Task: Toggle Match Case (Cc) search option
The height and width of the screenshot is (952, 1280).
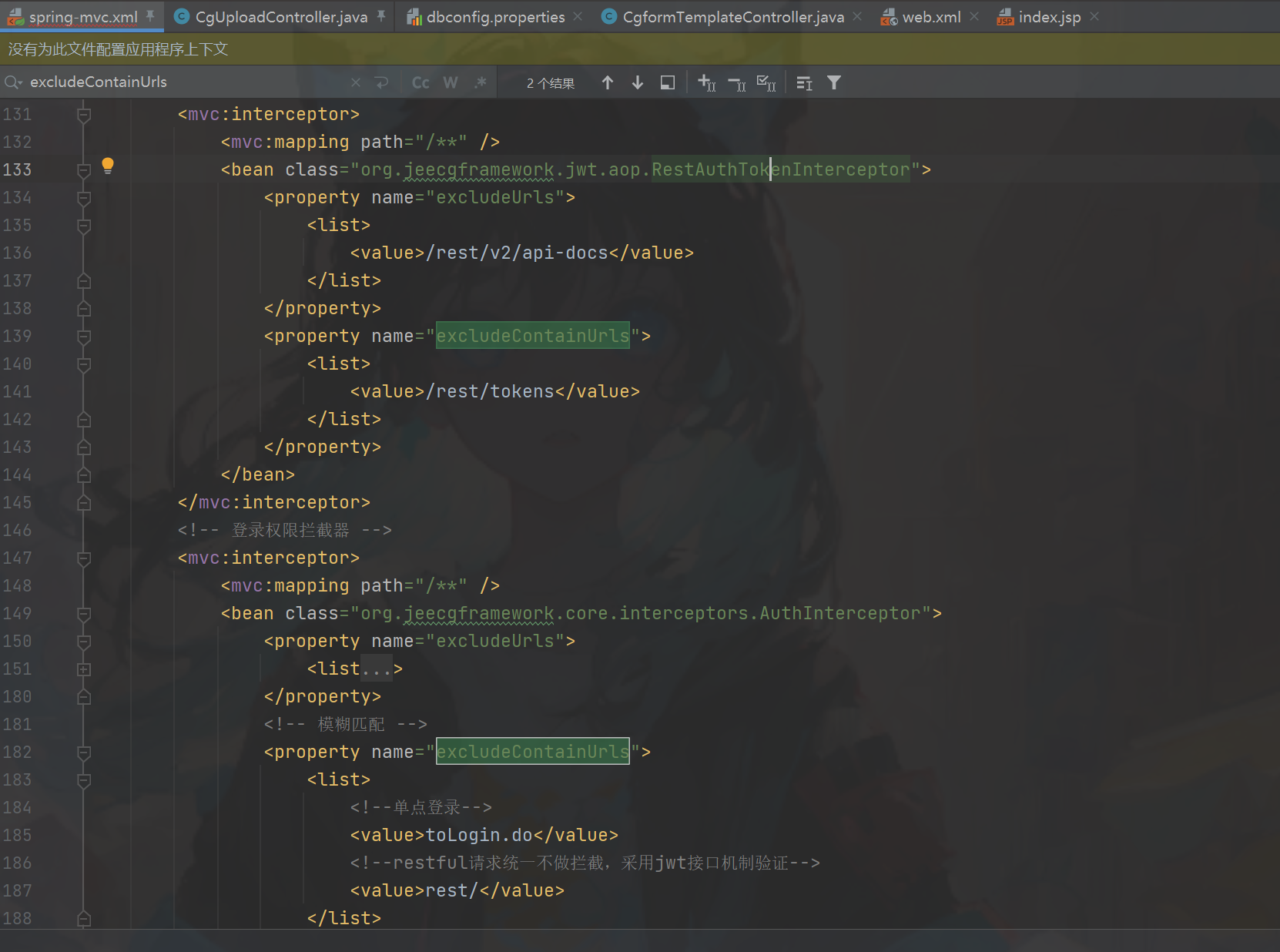Action: click(421, 82)
